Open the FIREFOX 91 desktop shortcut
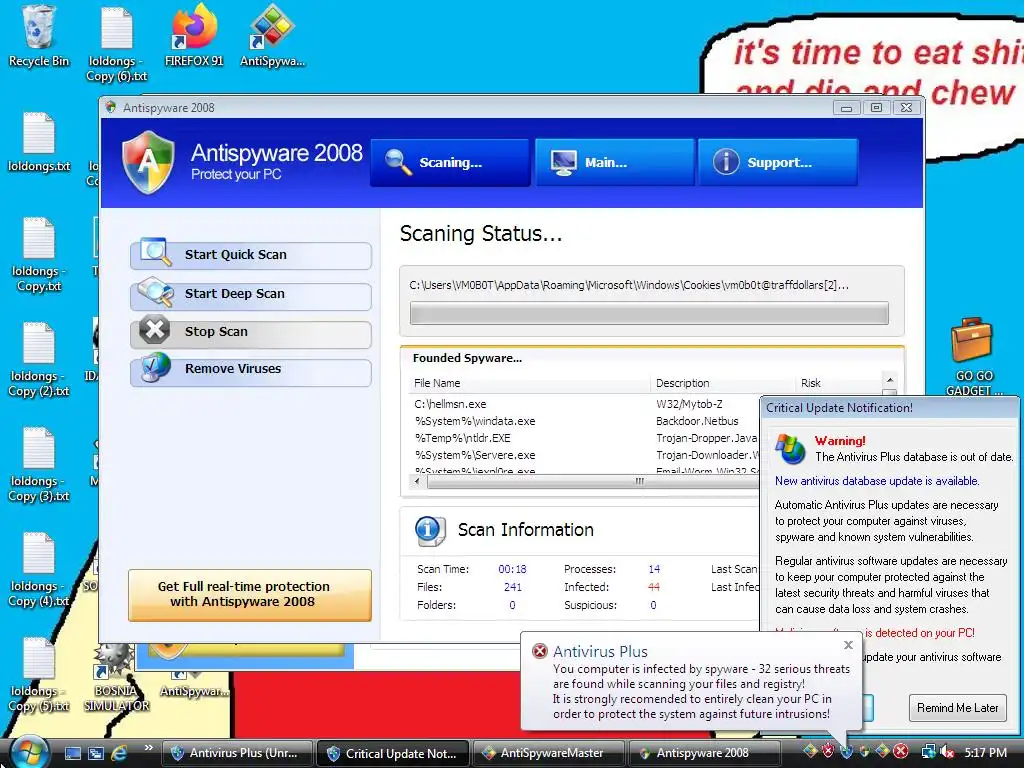Screen dimensions: 1024x768 click(194, 36)
